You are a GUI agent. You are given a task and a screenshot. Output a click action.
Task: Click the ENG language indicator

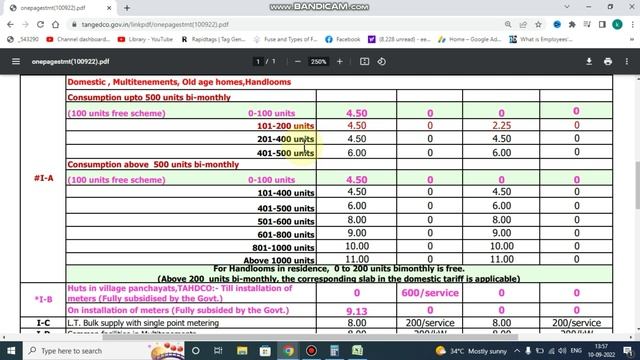576,351
